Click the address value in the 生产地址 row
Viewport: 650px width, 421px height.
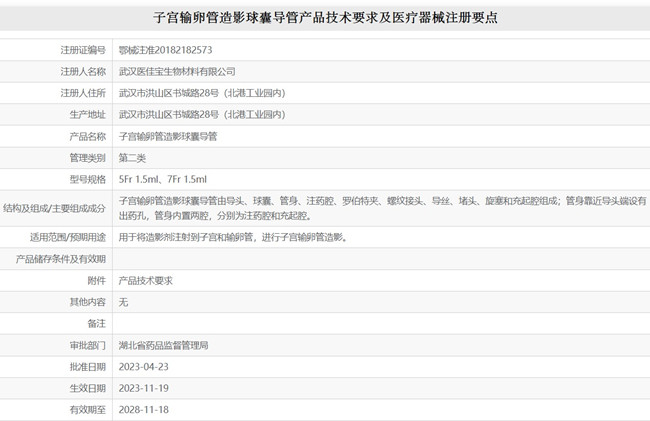coord(202,115)
